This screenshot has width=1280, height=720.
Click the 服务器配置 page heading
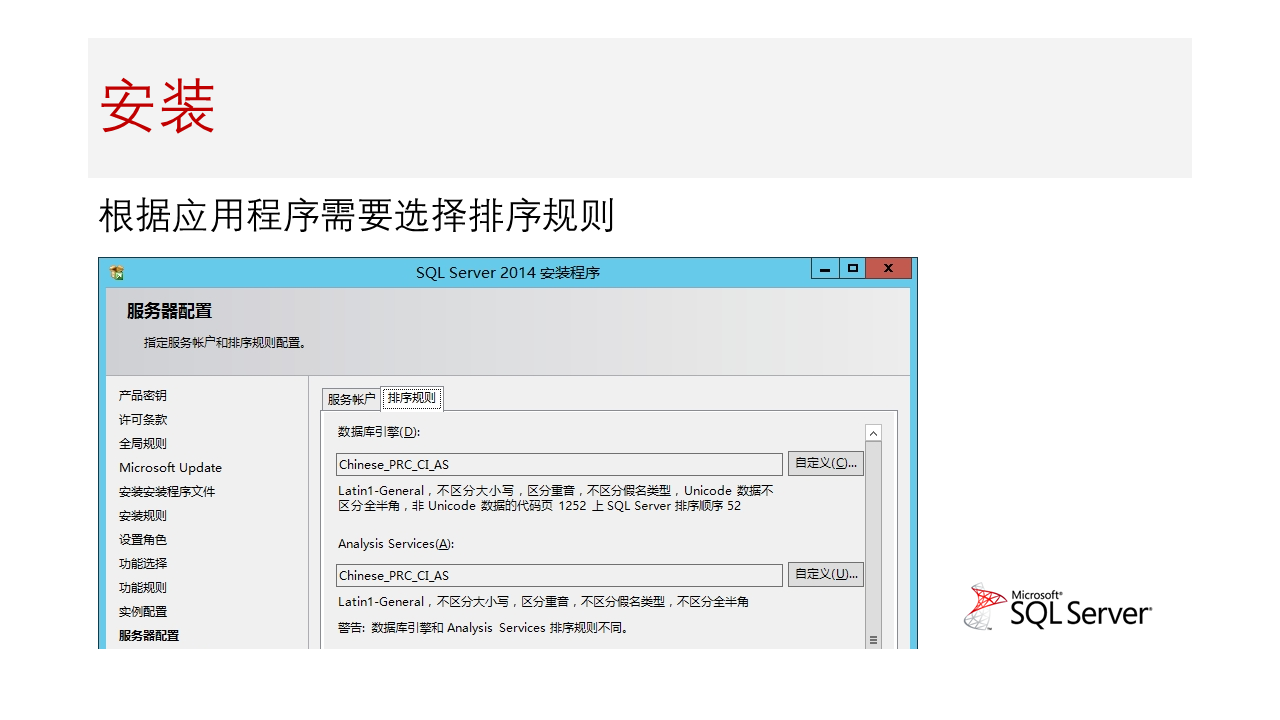[x=169, y=311]
